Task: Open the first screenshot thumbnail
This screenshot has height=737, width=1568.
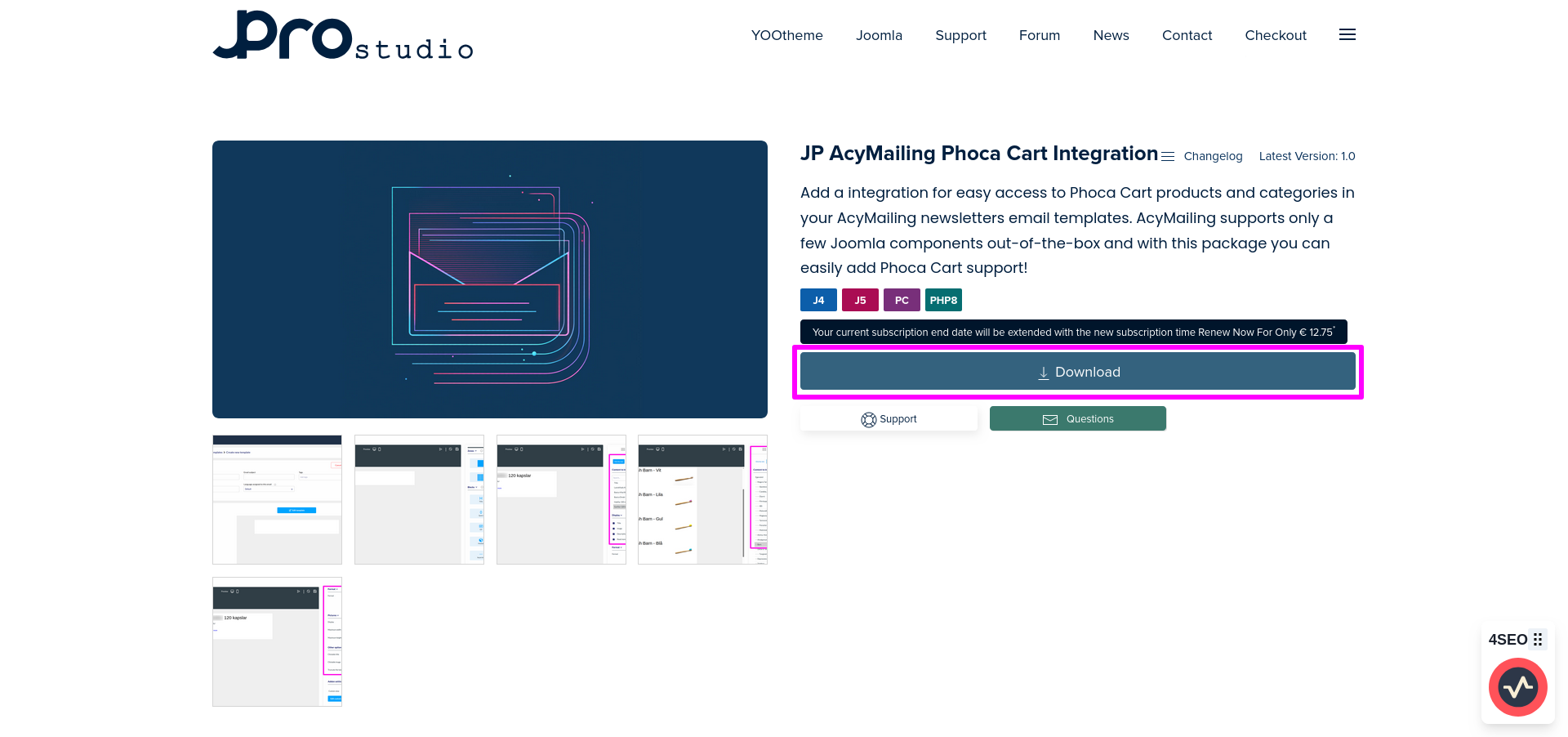Action: (277, 499)
